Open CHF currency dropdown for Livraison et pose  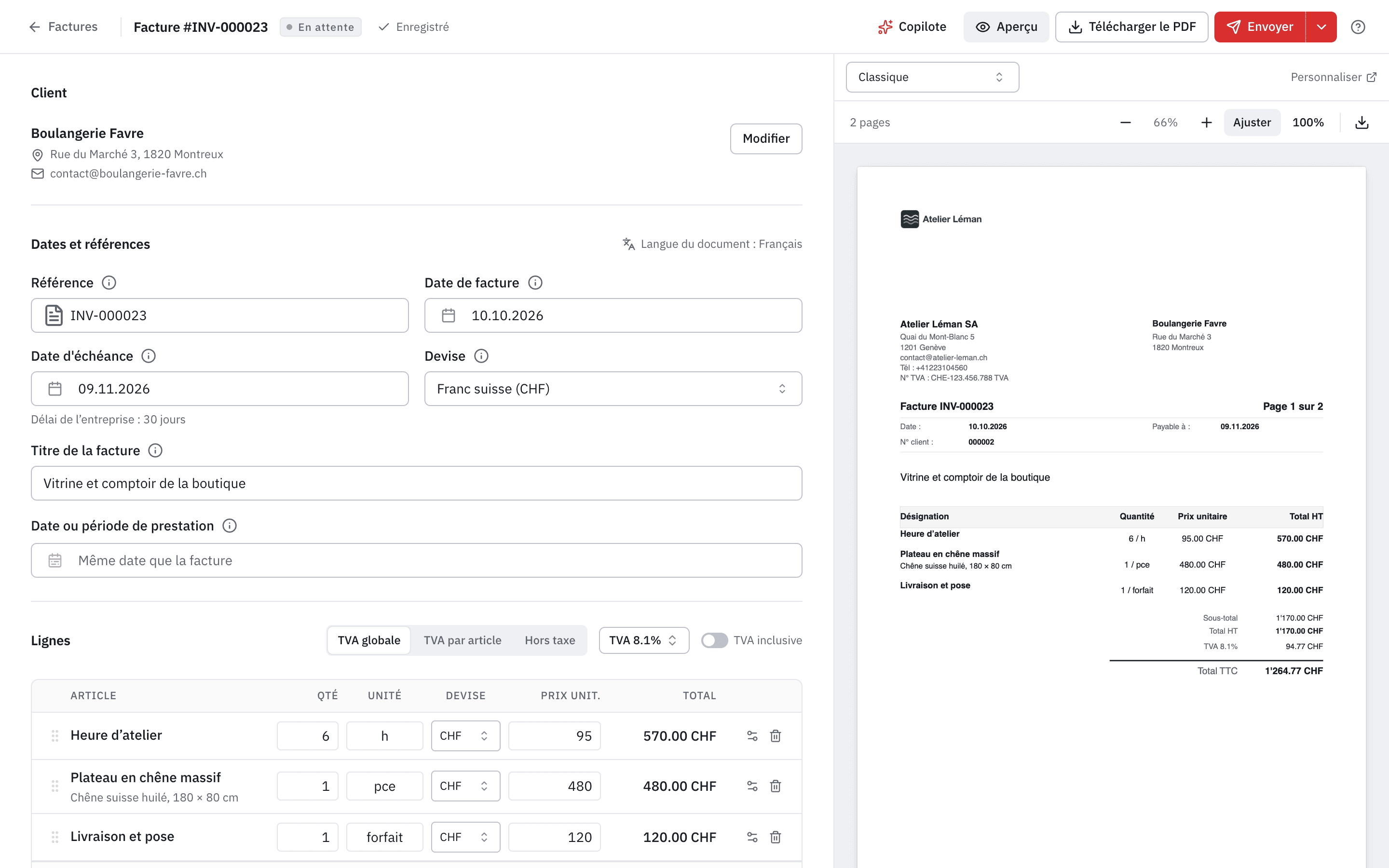465,837
